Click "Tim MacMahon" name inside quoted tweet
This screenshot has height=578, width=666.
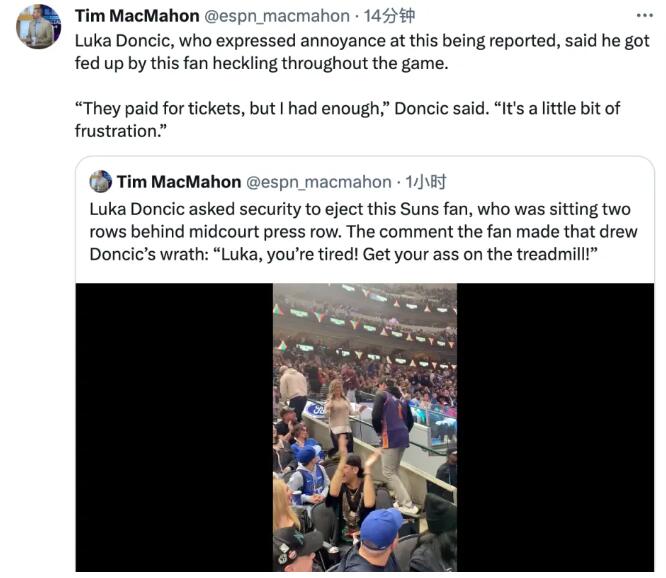click(x=179, y=181)
